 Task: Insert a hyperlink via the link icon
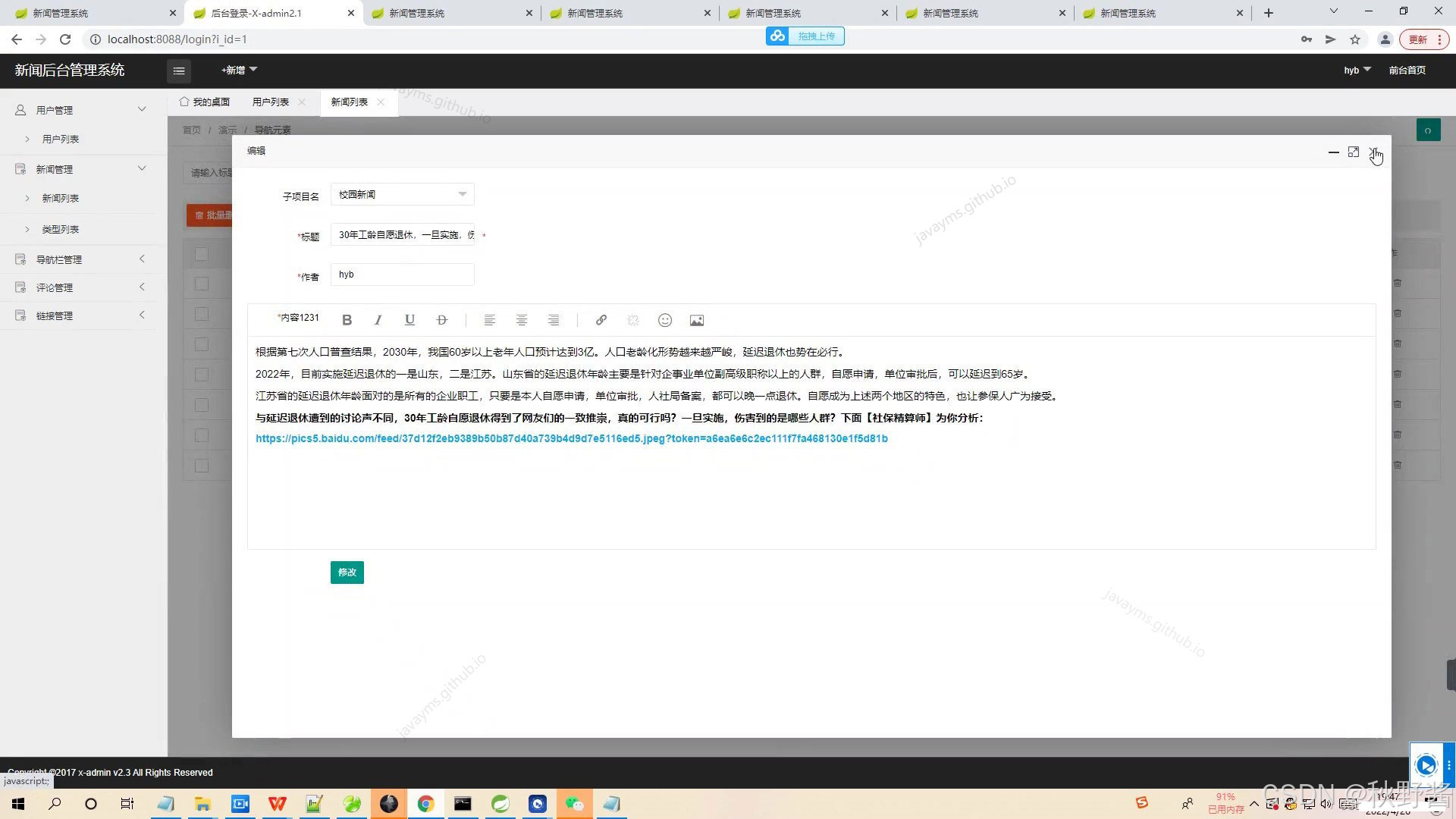coord(601,320)
